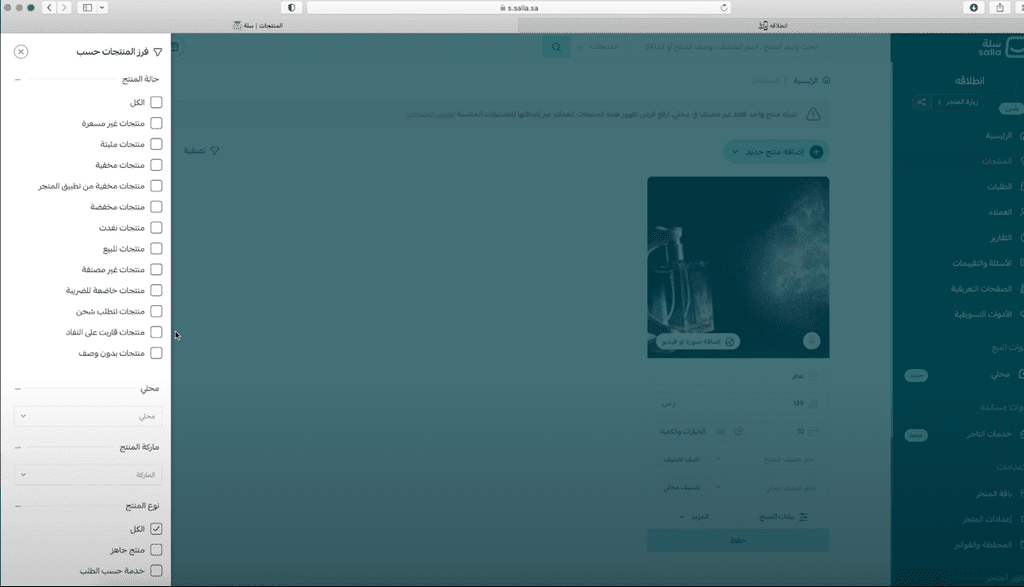Click the إضافة منتج جديد button
Screen dimensions: 1024x587
(776, 151)
